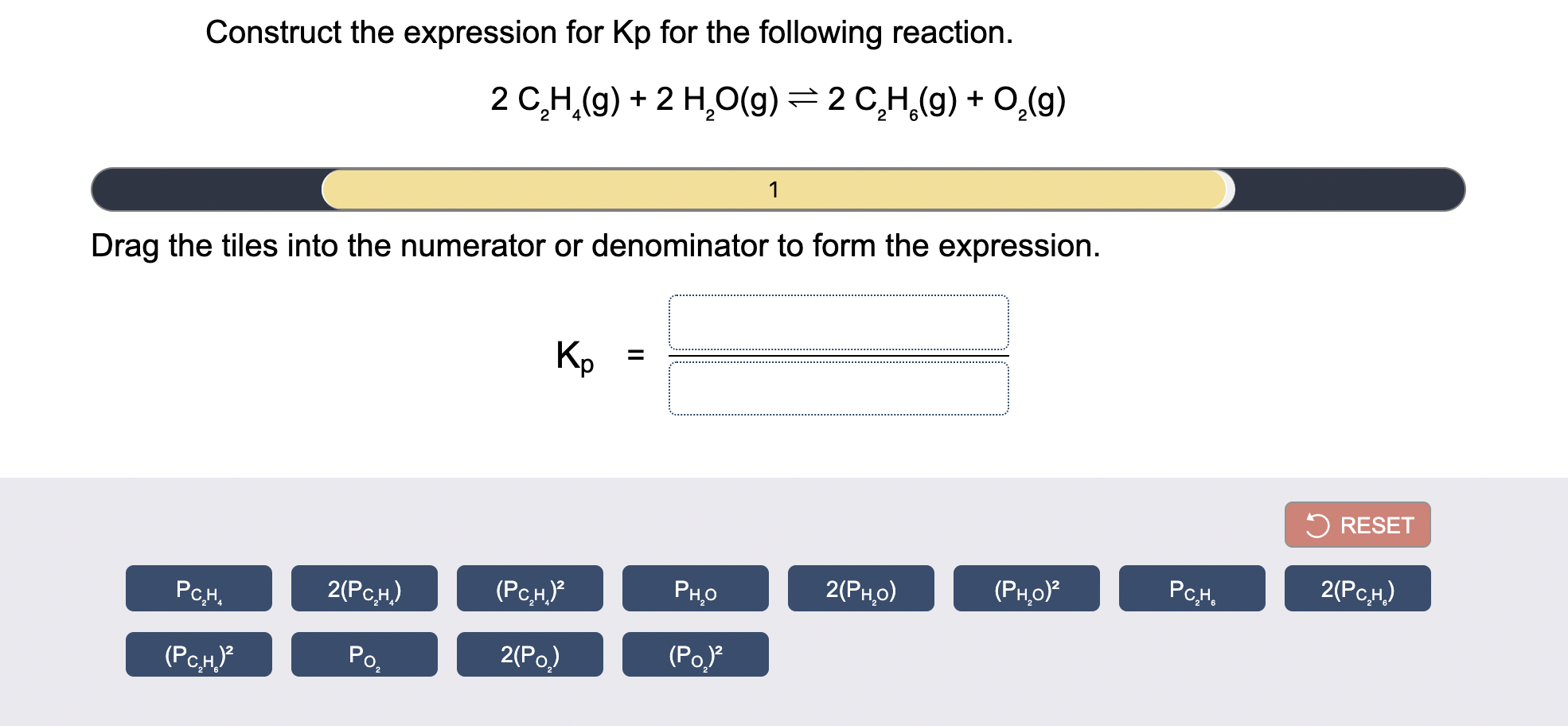Select the (PC₂H₆)² tile
Viewport: 1568px width, 726px height.
[x=197, y=654]
